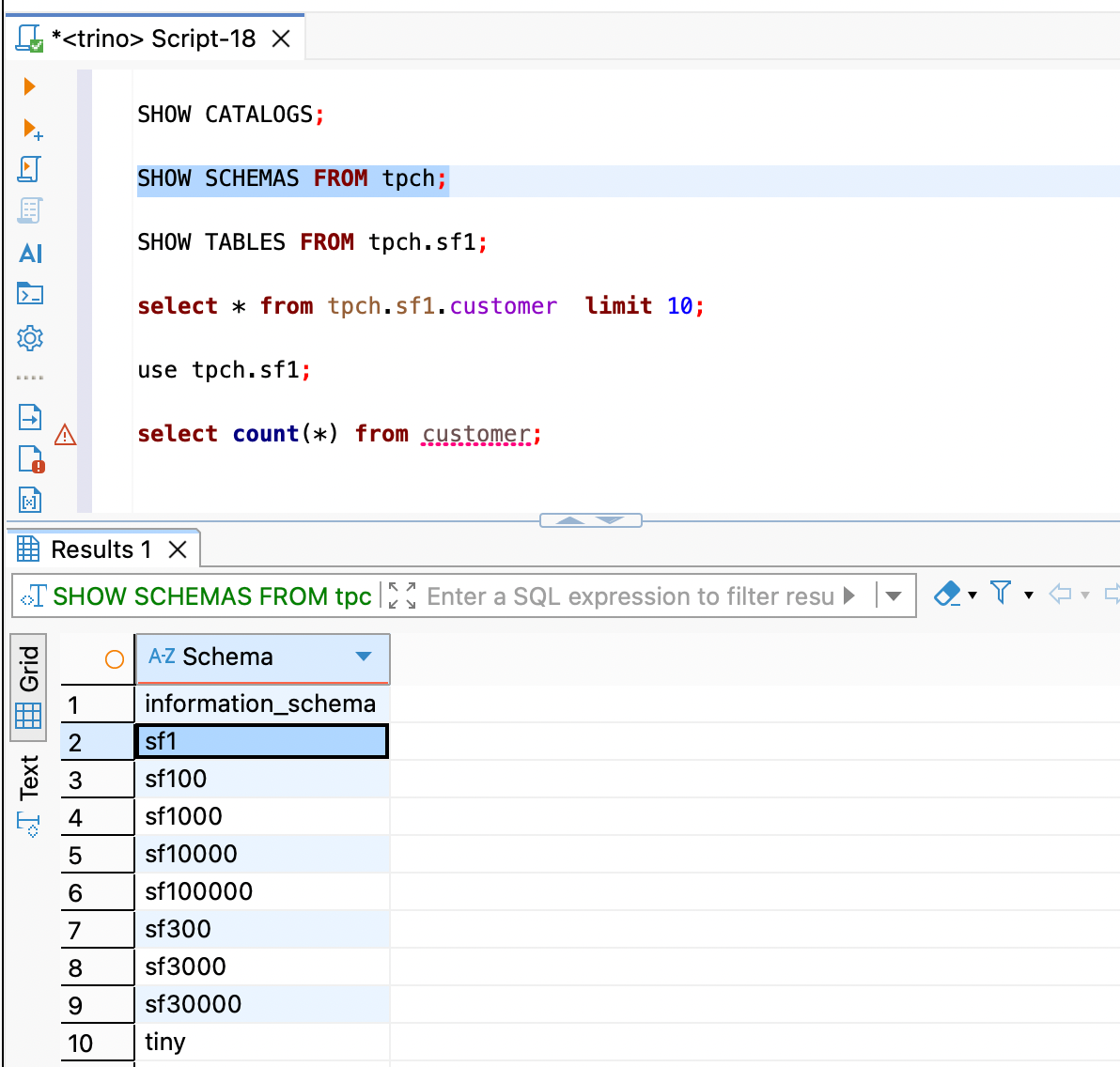Select the sf3000 cell
This screenshot has width=1120, height=1067.
pos(262,966)
